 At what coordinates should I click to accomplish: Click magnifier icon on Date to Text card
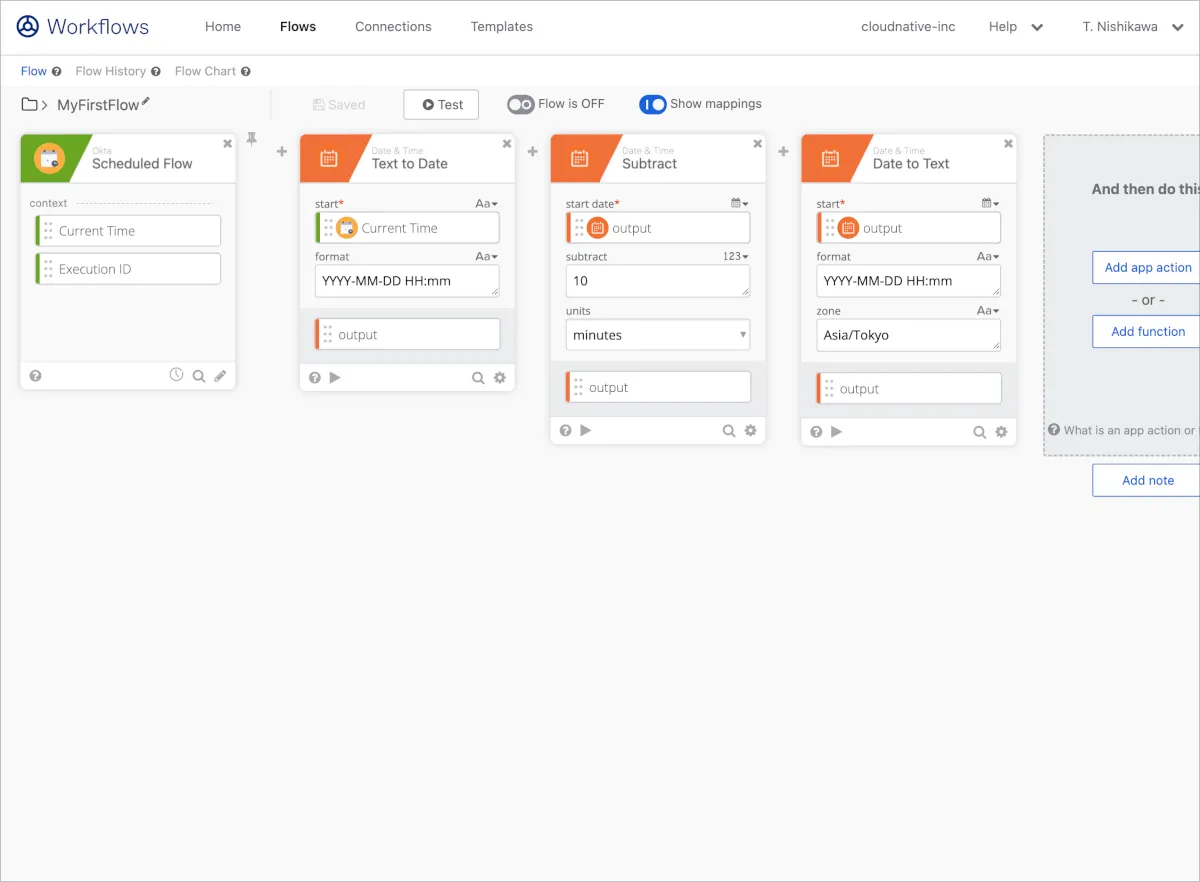click(980, 433)
